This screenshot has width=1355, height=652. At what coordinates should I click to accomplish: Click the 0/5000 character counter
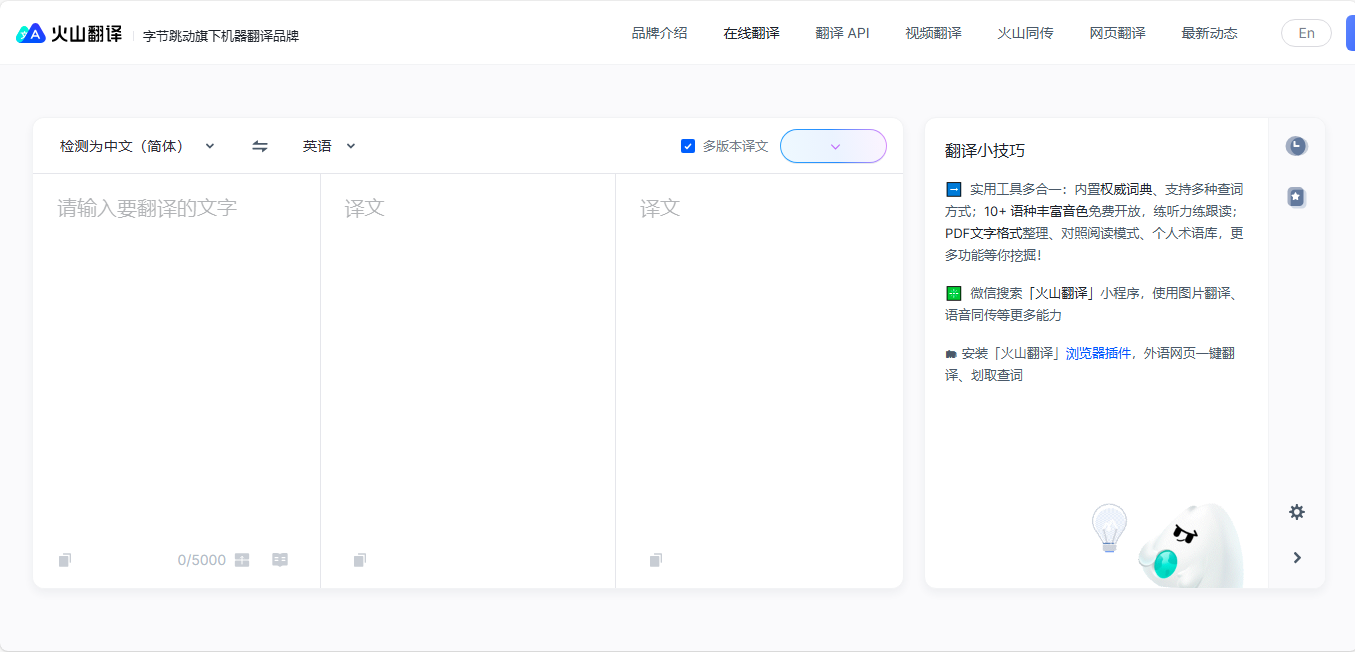[x=202, y=560]
